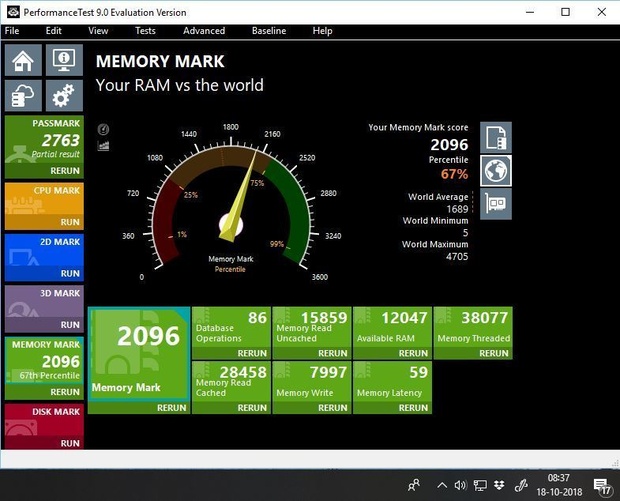Image resolution: width=620 pixels, height=501 pixels.
Task: Rerun Memory Mark from sidebar
Action: click(x=65, y=392)
